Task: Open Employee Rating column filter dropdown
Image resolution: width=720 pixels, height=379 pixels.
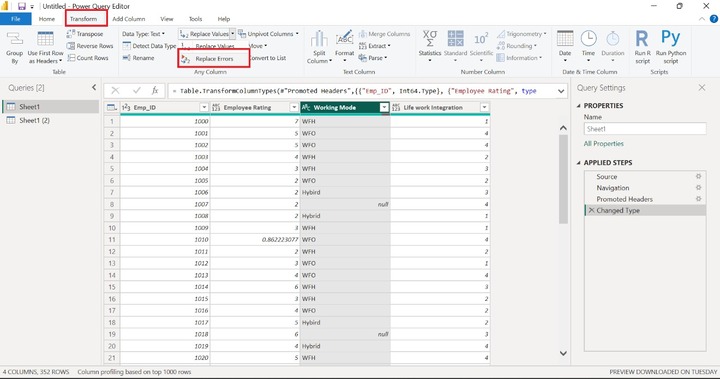Action: [x=294, y=107]
